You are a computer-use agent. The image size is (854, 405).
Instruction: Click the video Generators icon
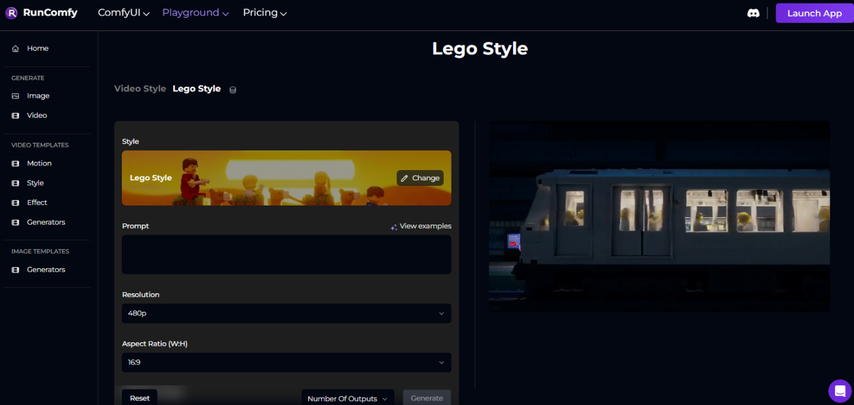tap(15, 222)
